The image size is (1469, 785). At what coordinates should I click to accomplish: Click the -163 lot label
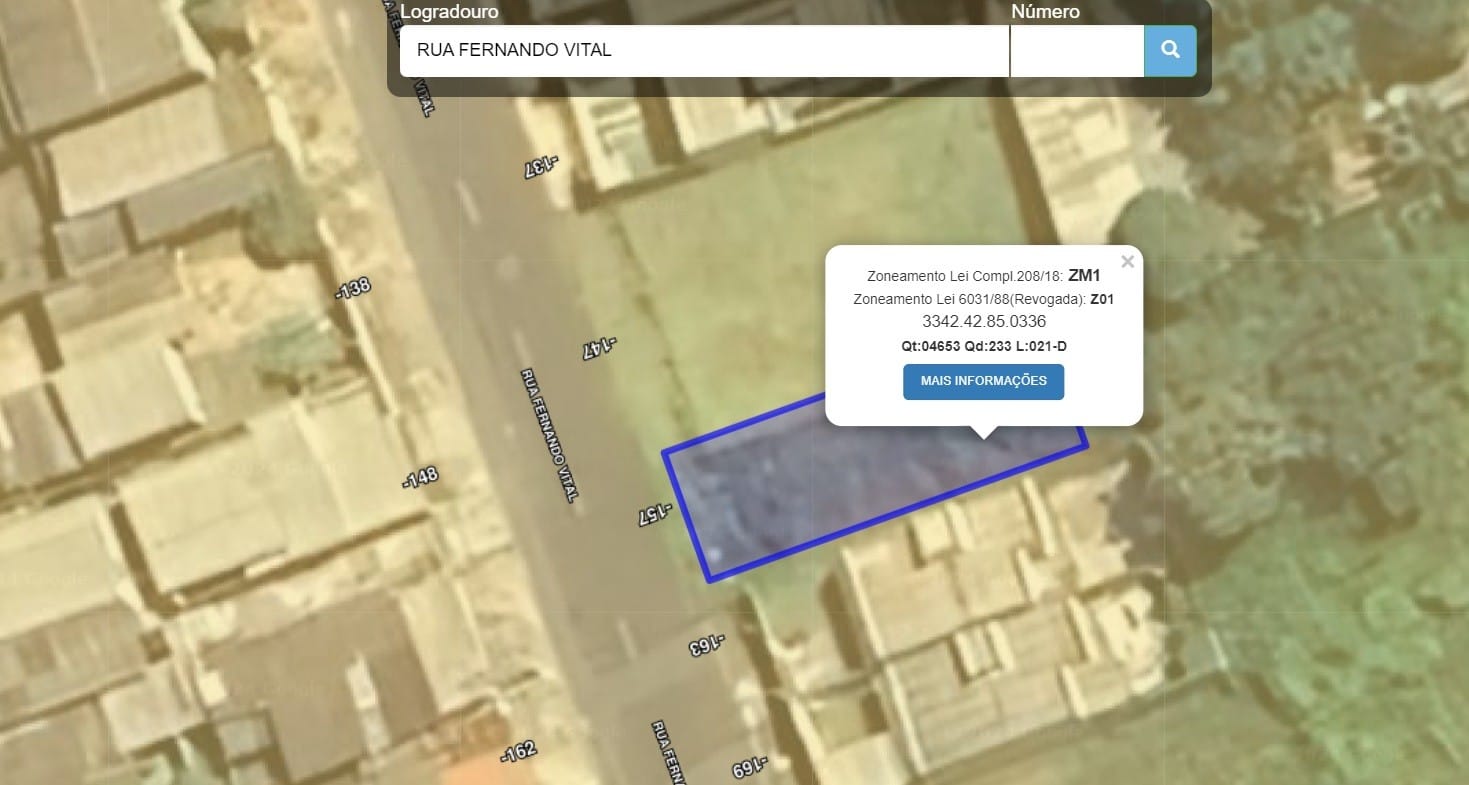click(x=707, y=645)
